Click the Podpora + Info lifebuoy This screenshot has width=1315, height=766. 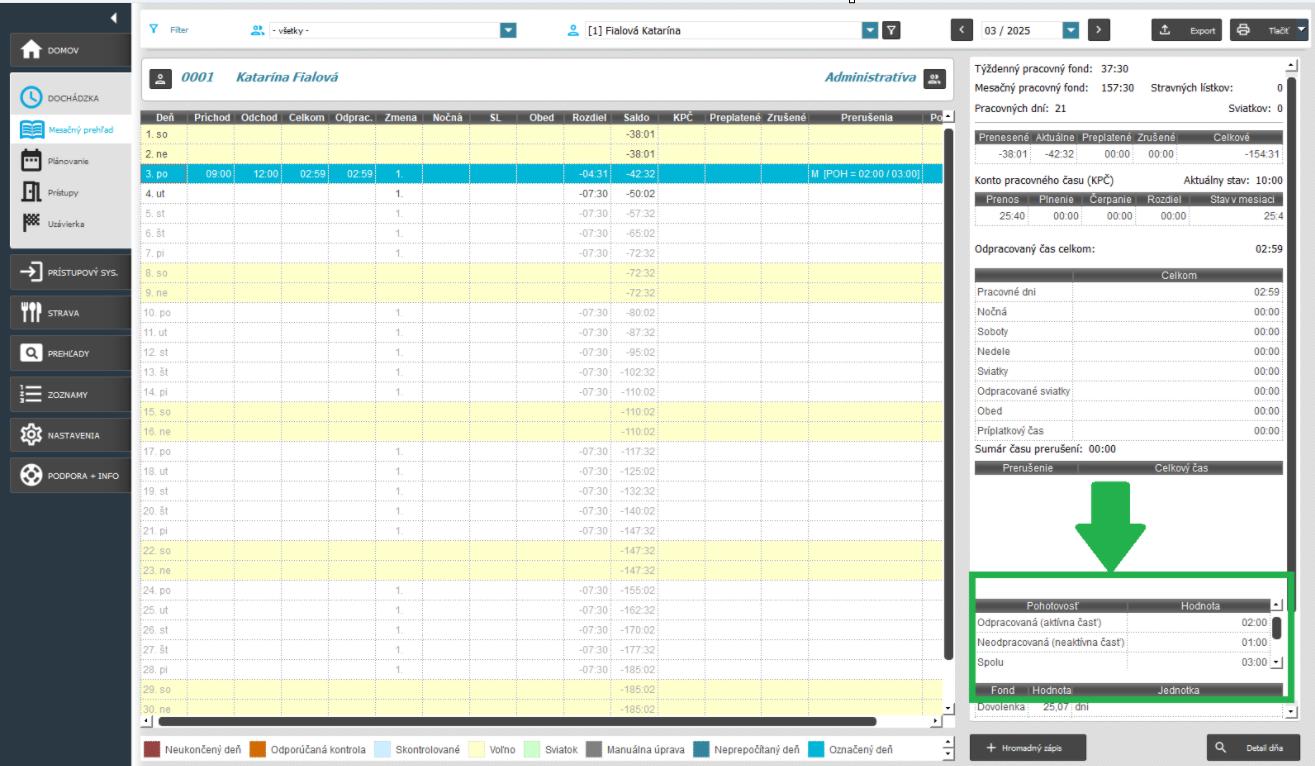30,476
